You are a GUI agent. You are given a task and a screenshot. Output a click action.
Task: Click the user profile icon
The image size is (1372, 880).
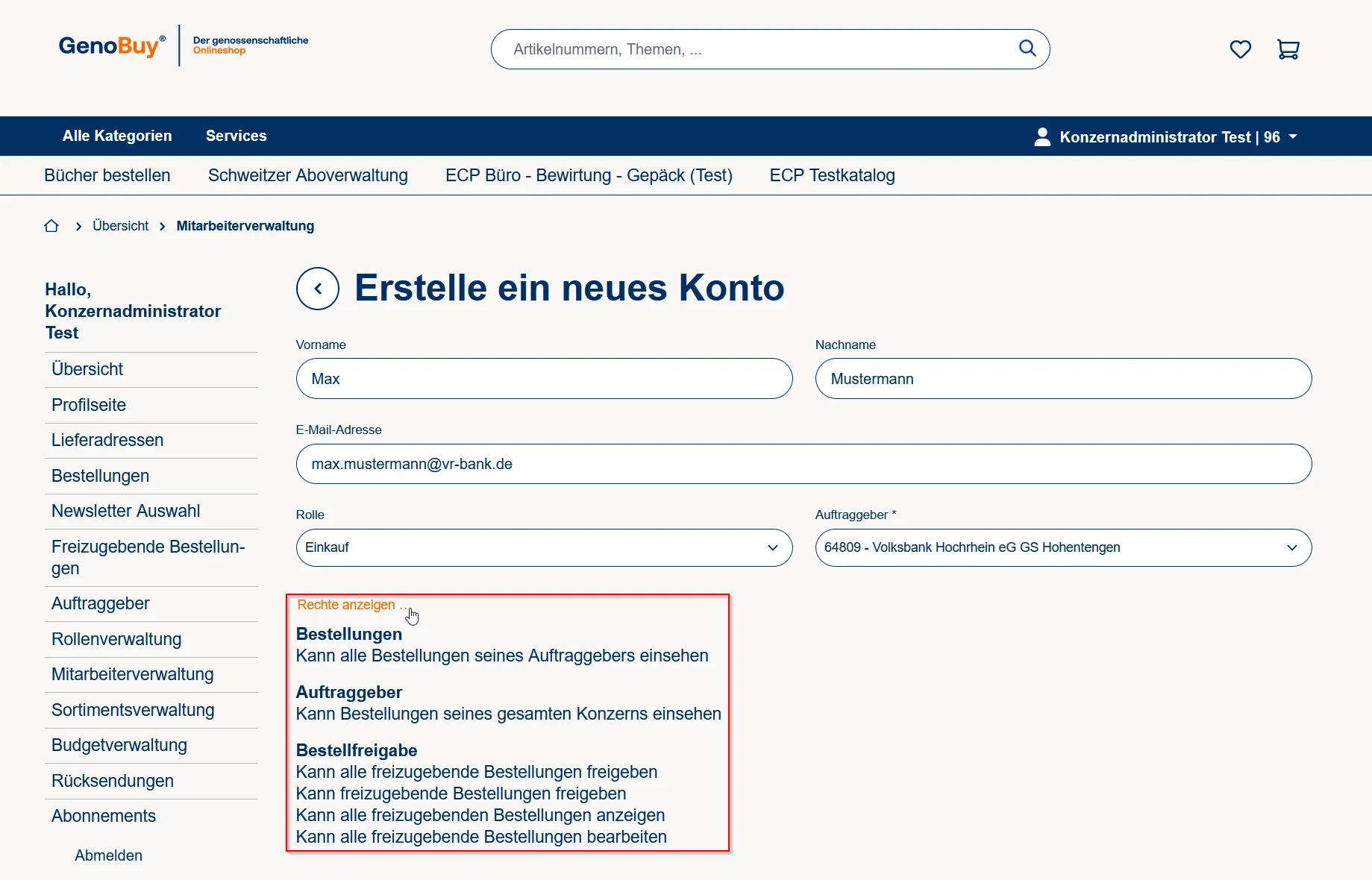(x=1042, y=136)
